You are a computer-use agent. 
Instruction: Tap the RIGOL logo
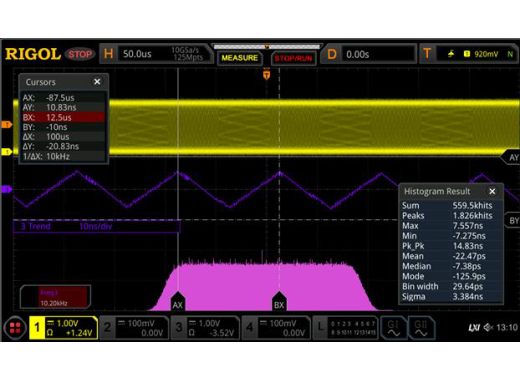(33, 54)
